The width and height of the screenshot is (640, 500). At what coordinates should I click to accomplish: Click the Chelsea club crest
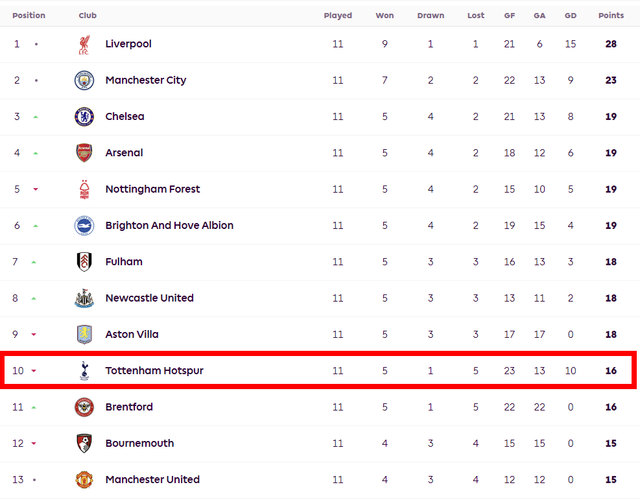click(x=84, y=117)
